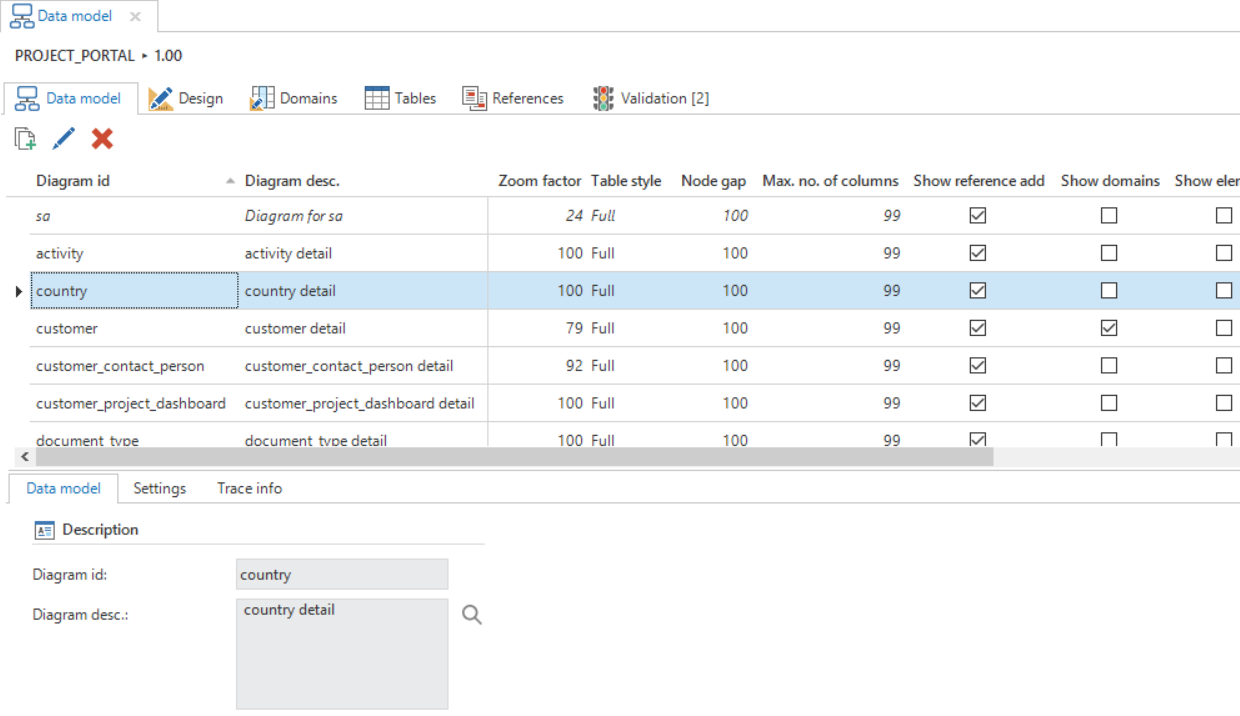Click magnifier icon beside Diagram desc field
The image size is (1240, 716).
pyautogui.click(x=472, y=615)
